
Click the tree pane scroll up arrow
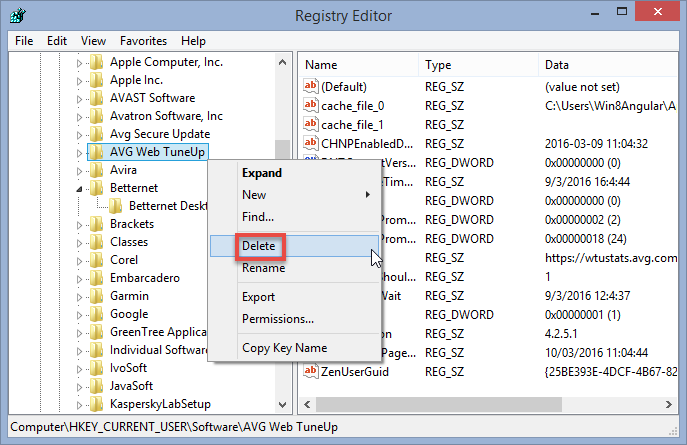pyautogui.click(x=283, y=62)
